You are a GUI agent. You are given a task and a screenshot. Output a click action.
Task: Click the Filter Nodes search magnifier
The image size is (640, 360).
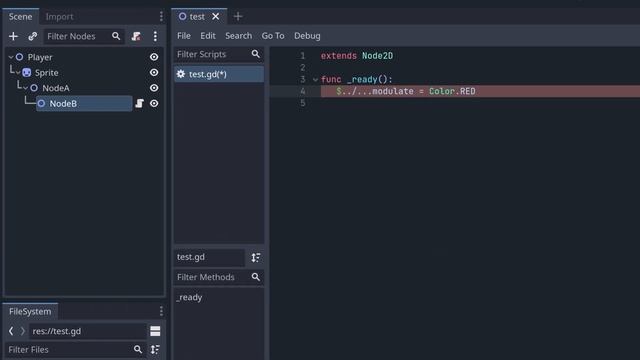116,36
